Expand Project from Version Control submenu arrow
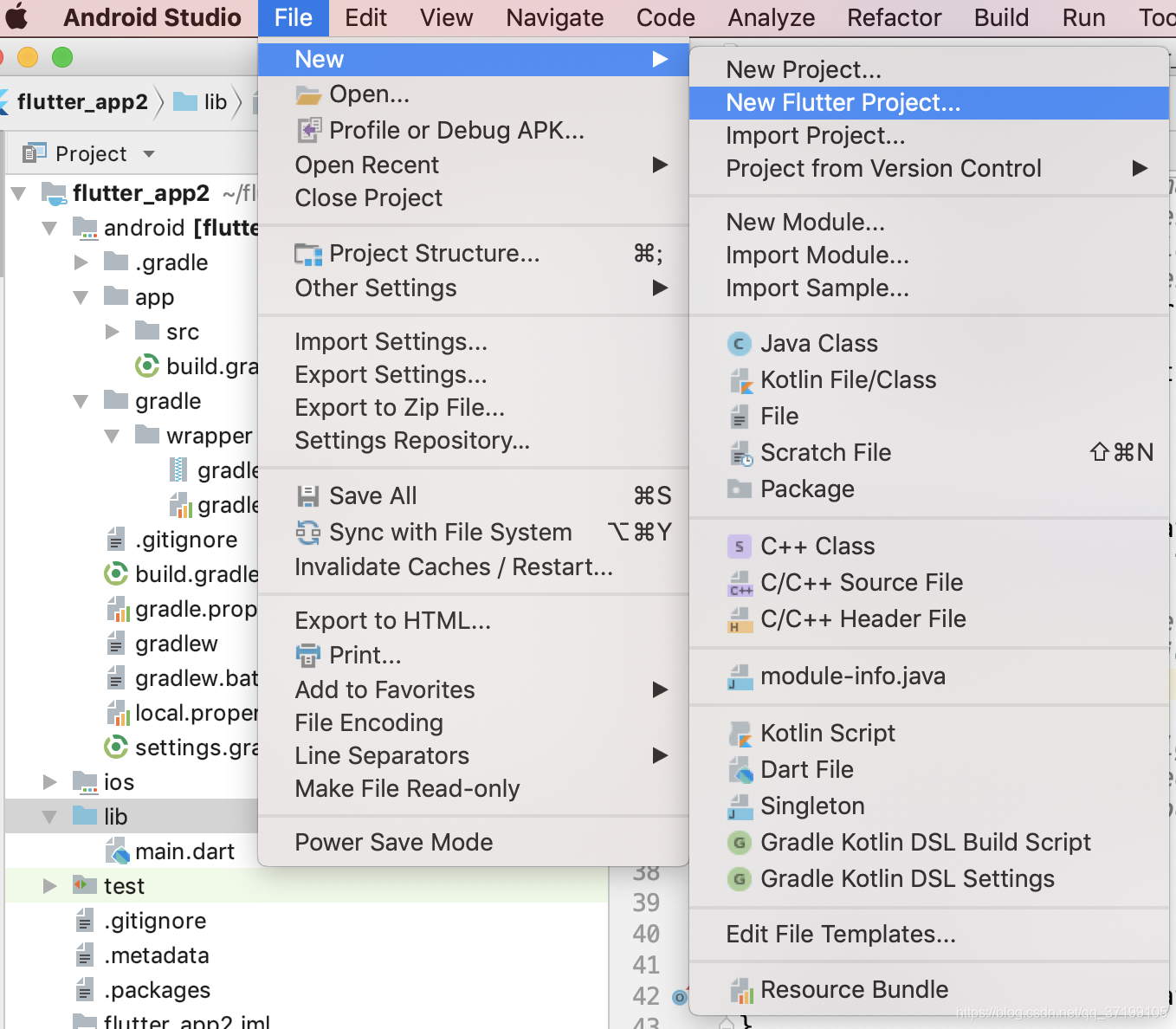Screen dimensions: 1176x1029 pyautogui.click(x=1140, y=168)
